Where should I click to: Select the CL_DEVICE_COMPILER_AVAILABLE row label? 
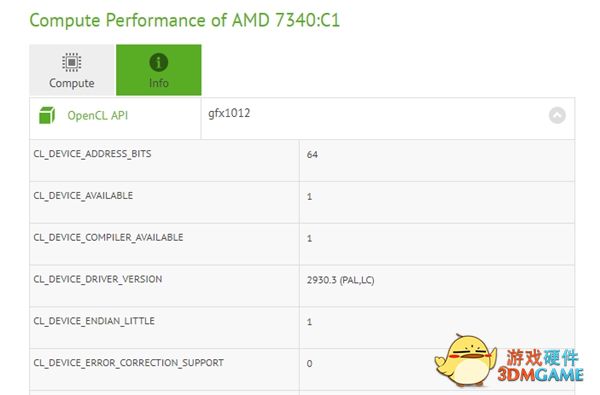pos(108,237)
